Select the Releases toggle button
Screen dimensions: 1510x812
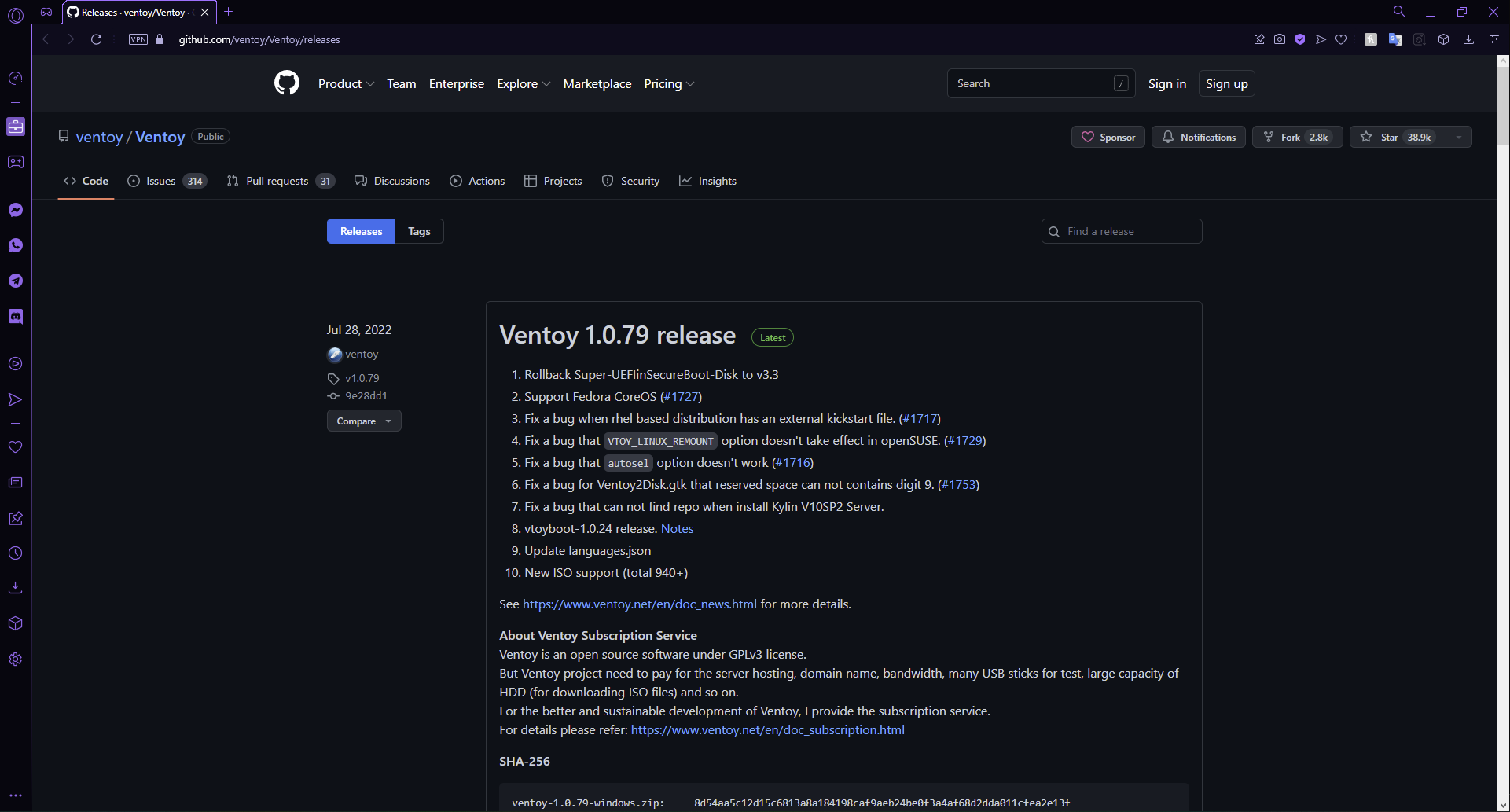pyautogui.click(x=361, y=231)
